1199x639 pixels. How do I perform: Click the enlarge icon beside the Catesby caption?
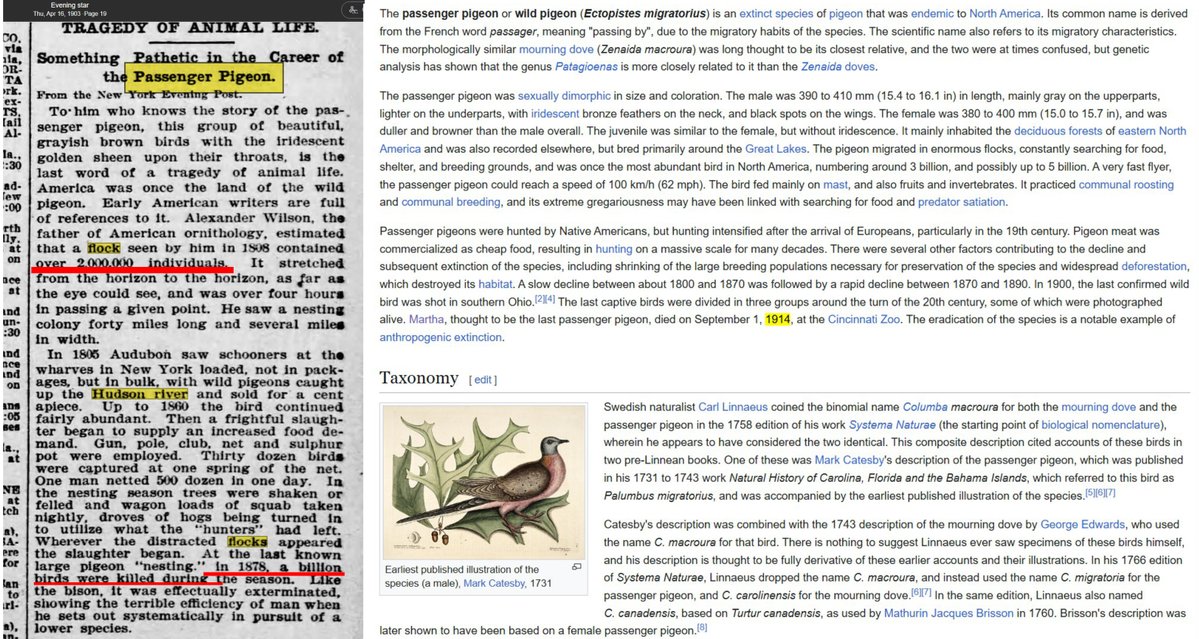[577, 567]
